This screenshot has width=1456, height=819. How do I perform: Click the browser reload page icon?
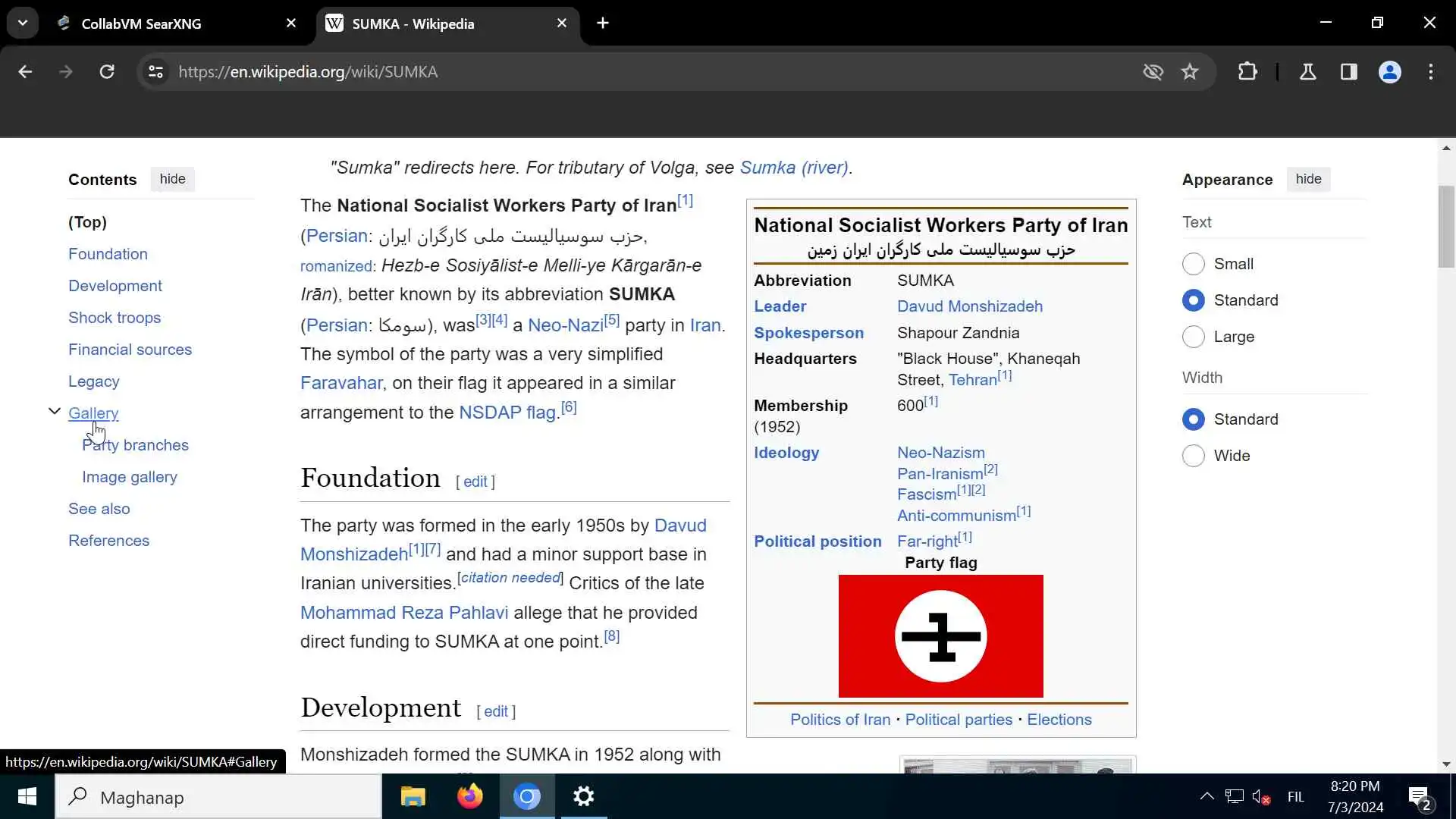pos(107,71)
